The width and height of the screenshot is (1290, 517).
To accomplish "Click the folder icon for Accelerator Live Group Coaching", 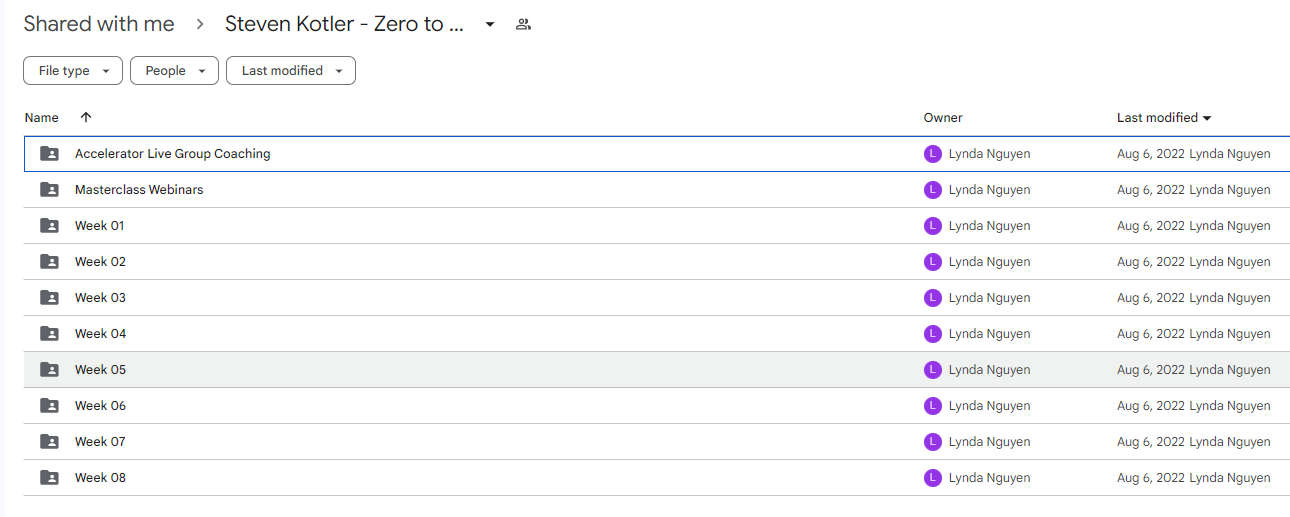I will pos(49,154).
